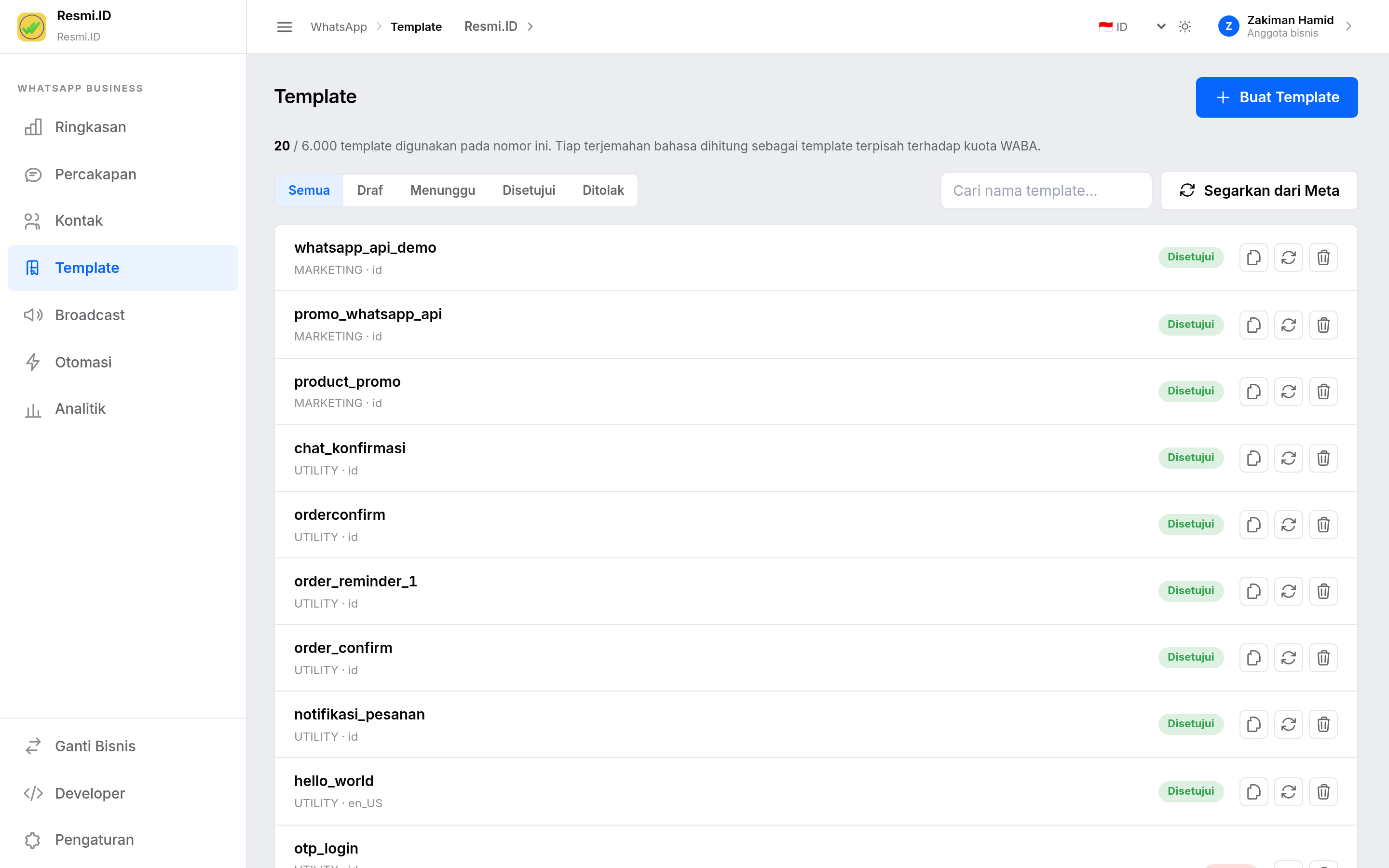Click the Buat Template button

coord(1277,97)
